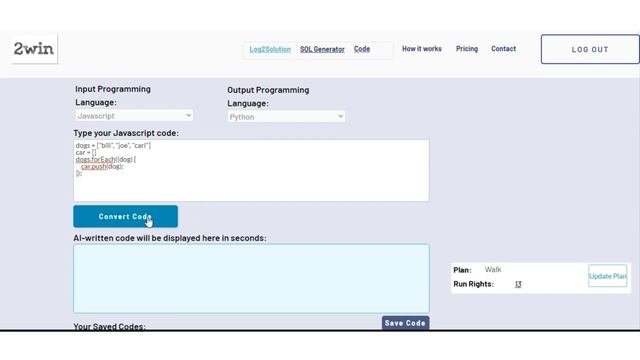Click the AI-written code output box
Image resolution: width=640 pixels, height=360 pixels.
[x=251, y=279]
